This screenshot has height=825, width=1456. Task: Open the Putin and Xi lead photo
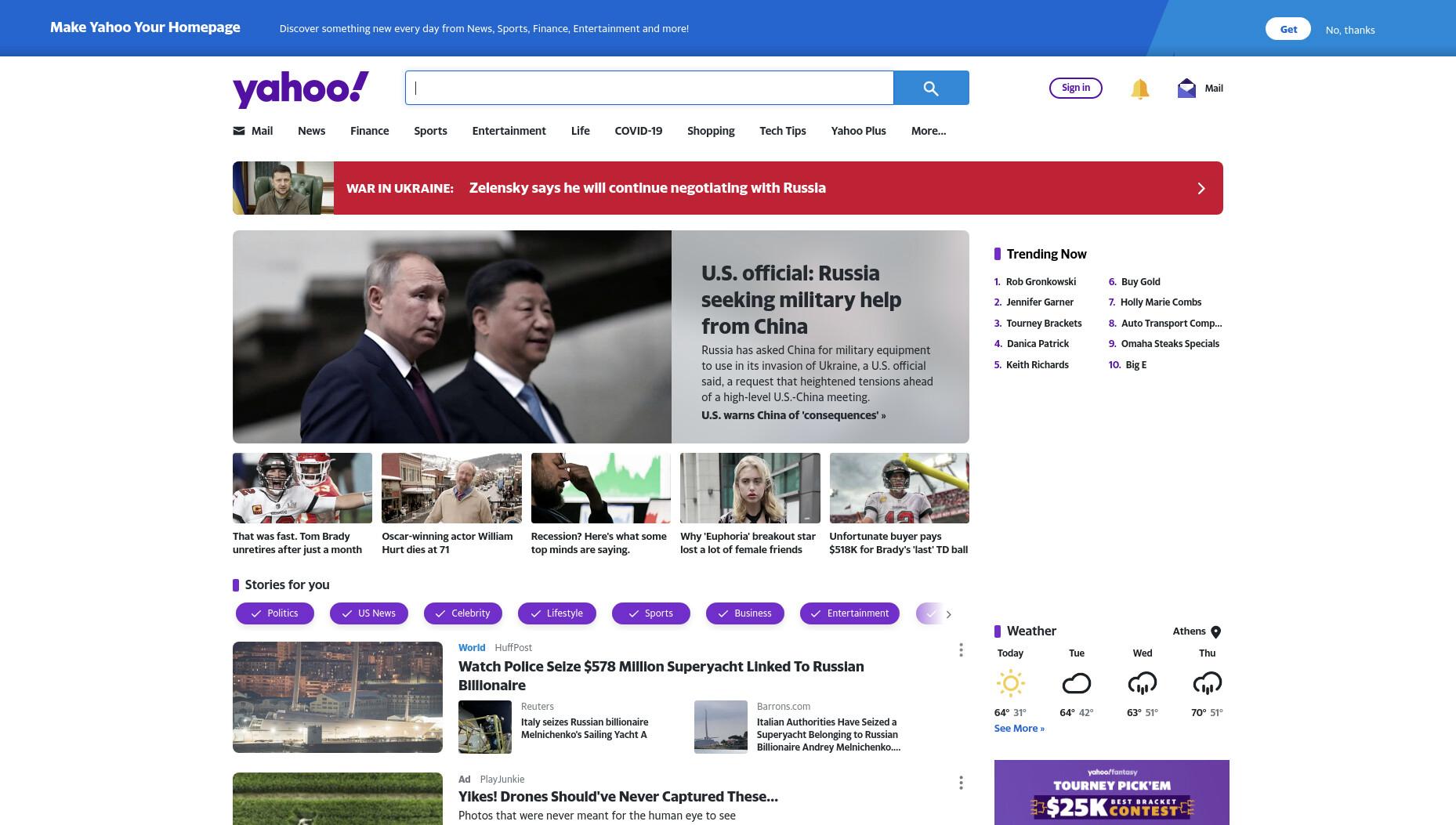pyautogui.click(x=452, y=337)
